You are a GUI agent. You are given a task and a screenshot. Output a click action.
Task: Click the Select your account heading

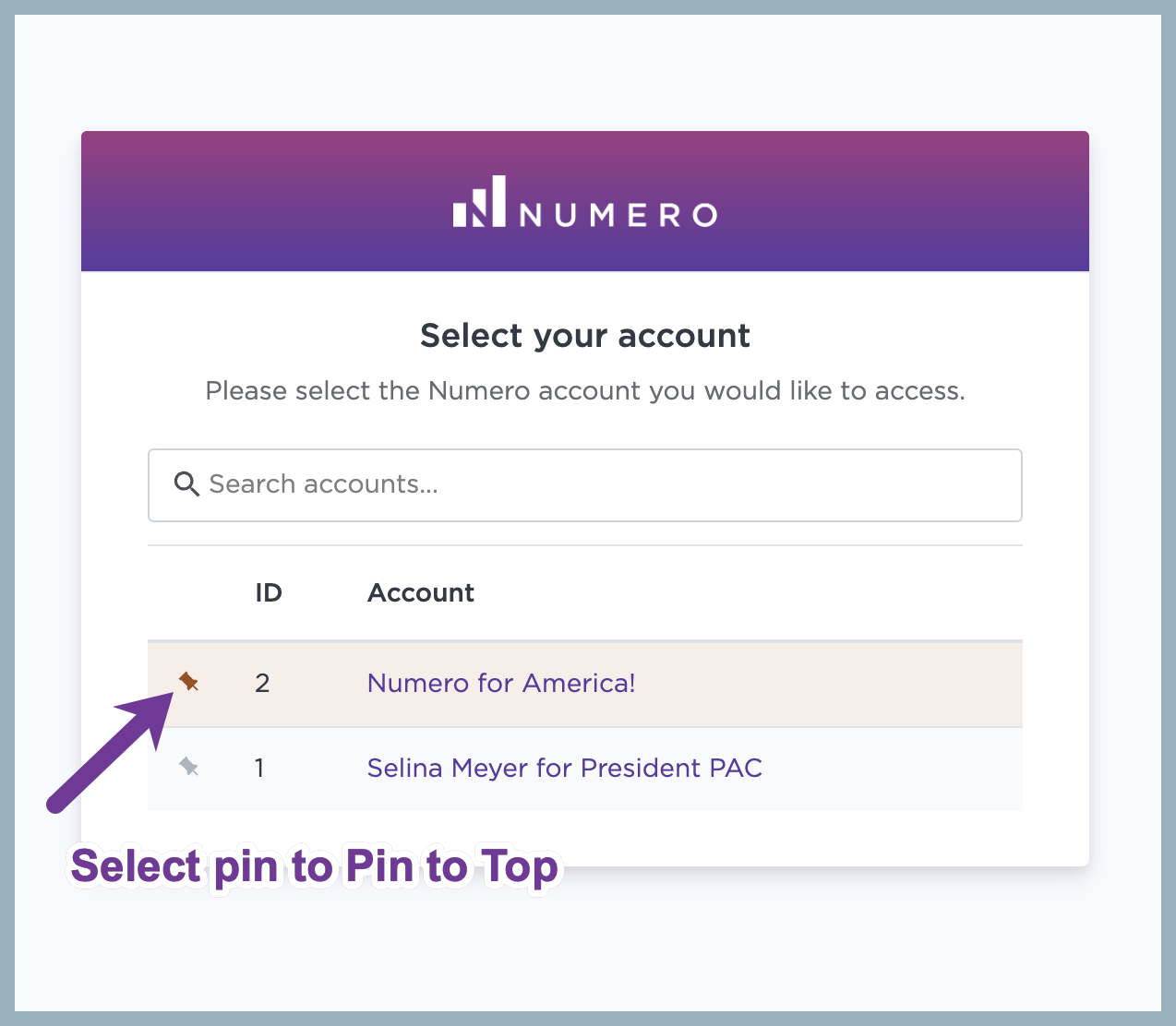[585, 336]
